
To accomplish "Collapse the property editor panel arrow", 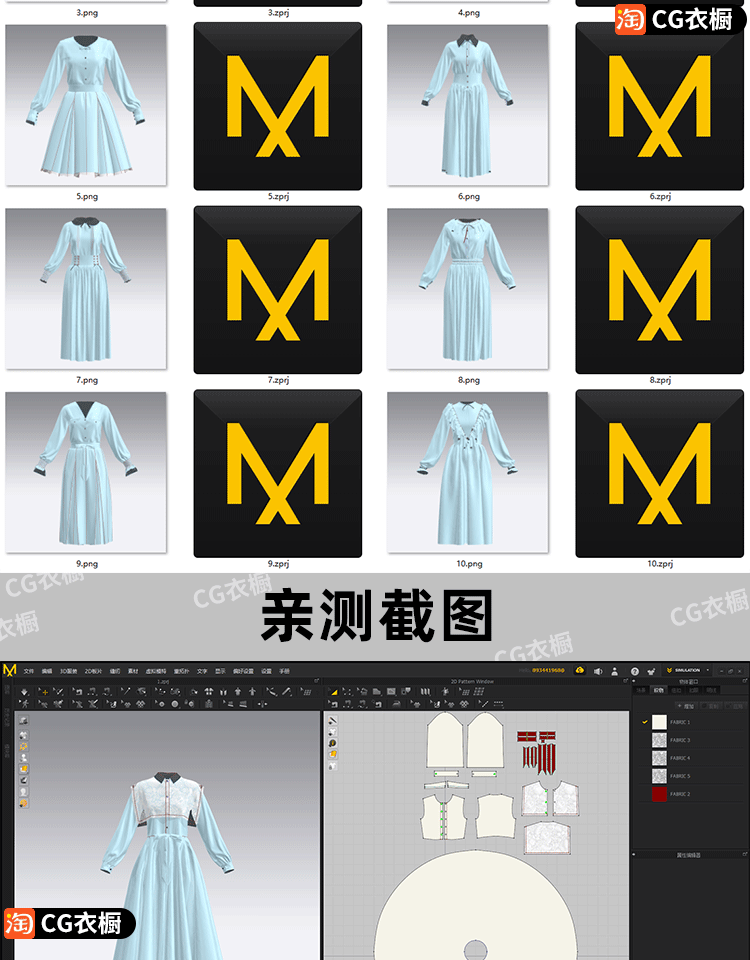I will click(633, 854).
